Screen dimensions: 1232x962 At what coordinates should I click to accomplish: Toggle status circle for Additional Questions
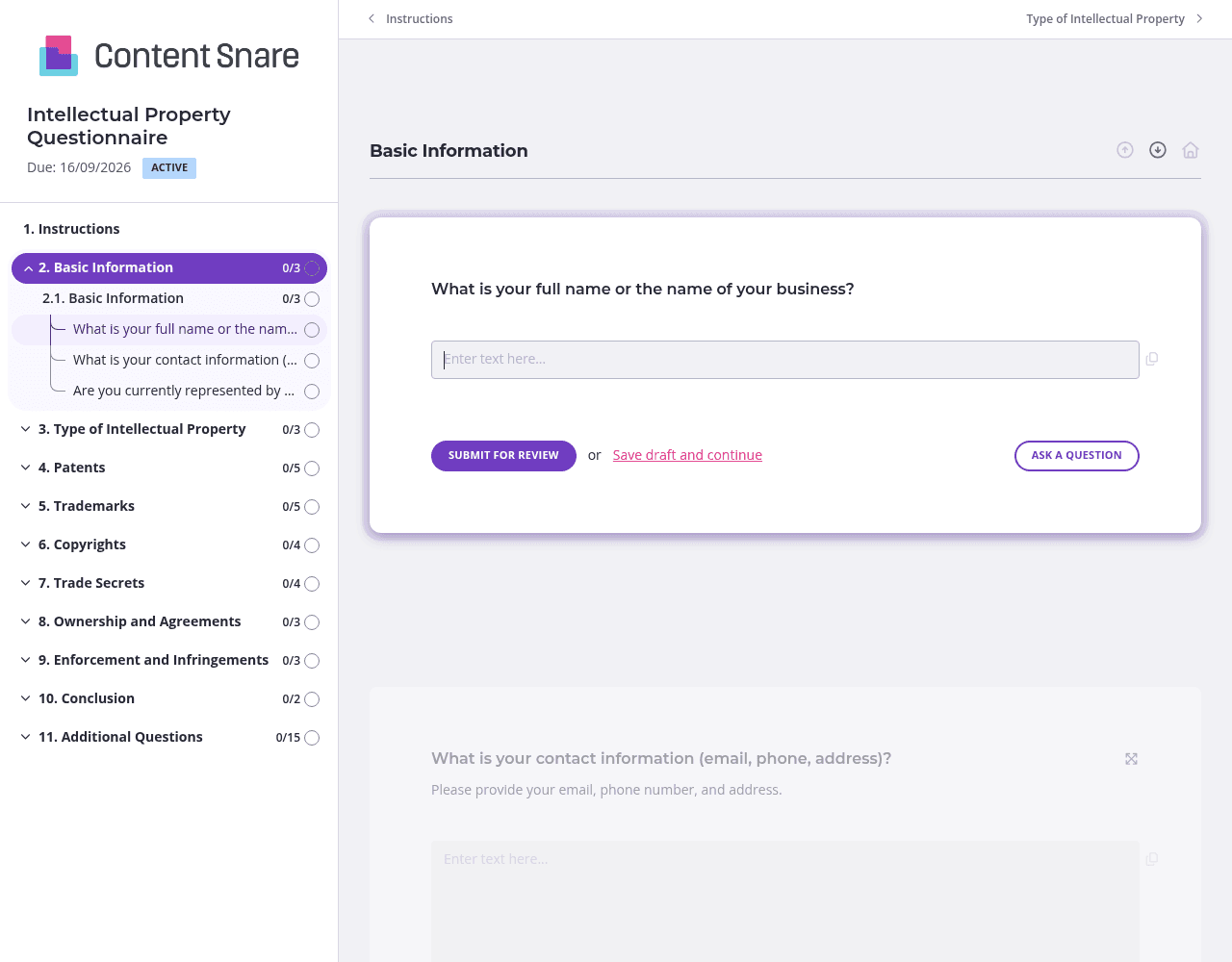pyautogui.click(x=312, y=738)
